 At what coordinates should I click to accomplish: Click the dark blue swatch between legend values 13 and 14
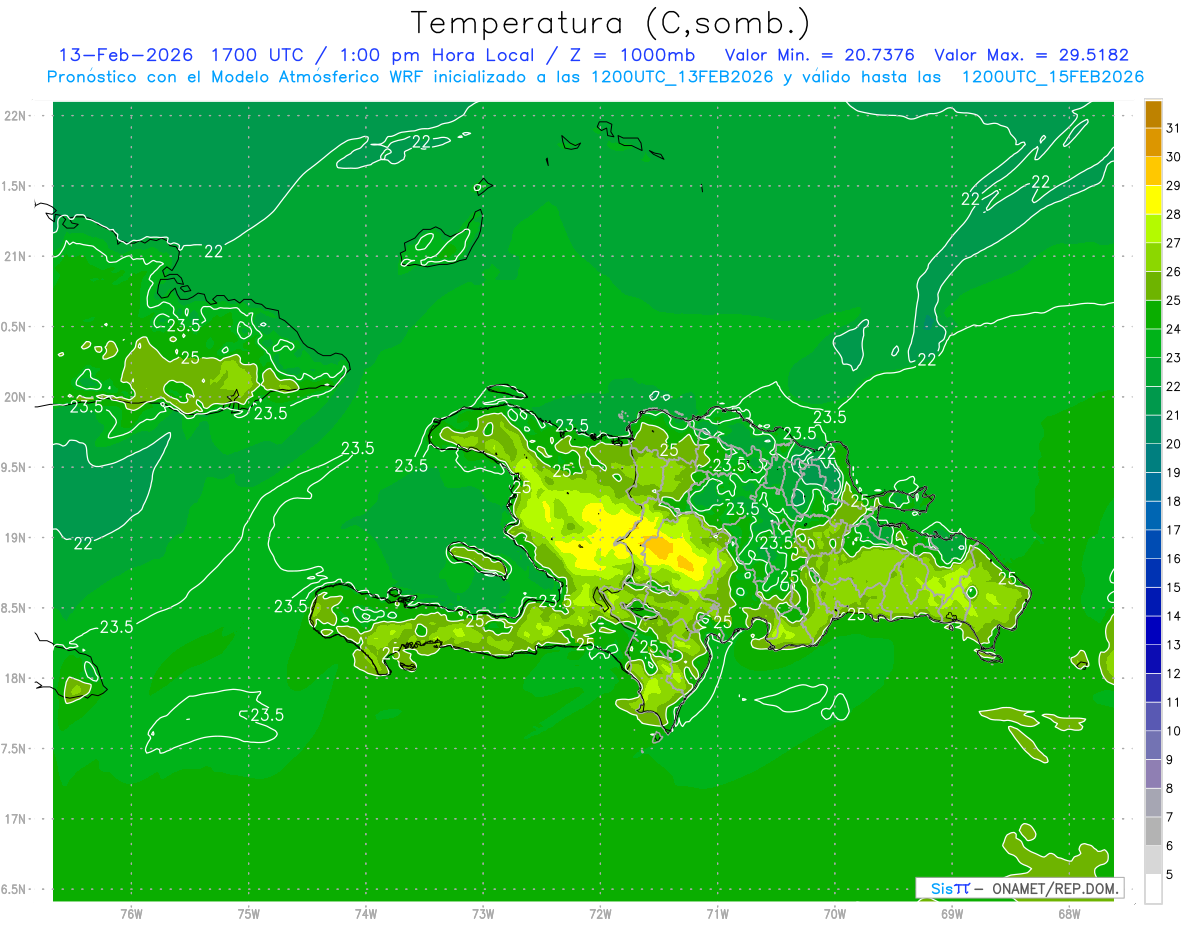tap(1153, 631)
